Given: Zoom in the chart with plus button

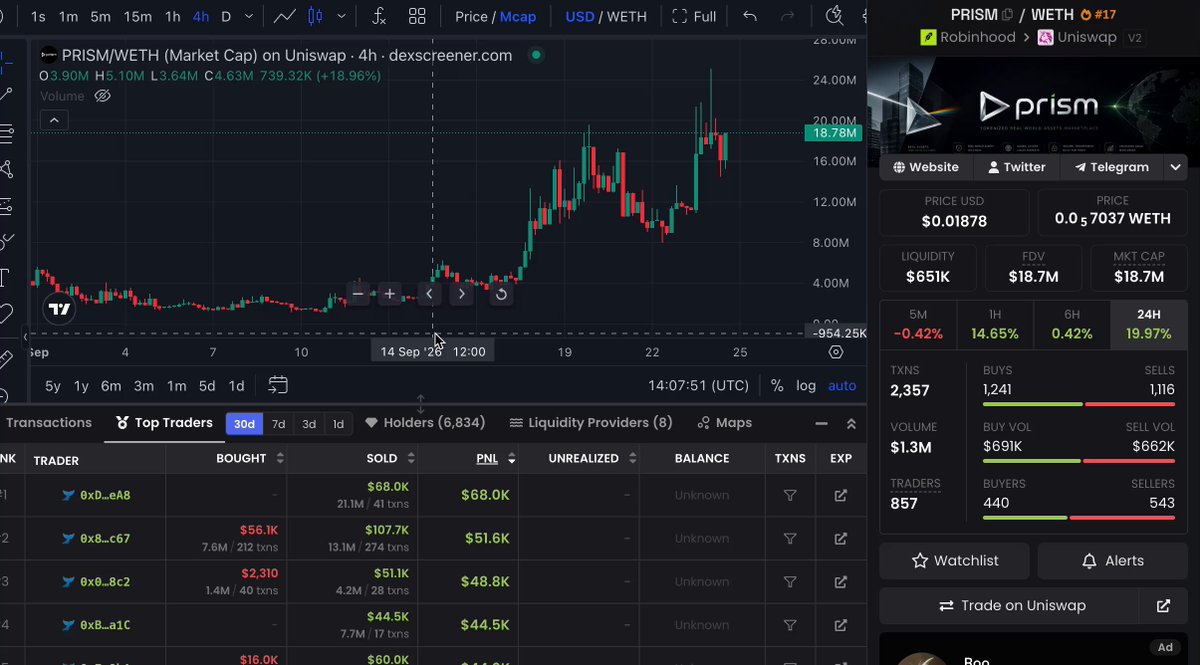Looking at the screenshot, I should tap(390, 294).
